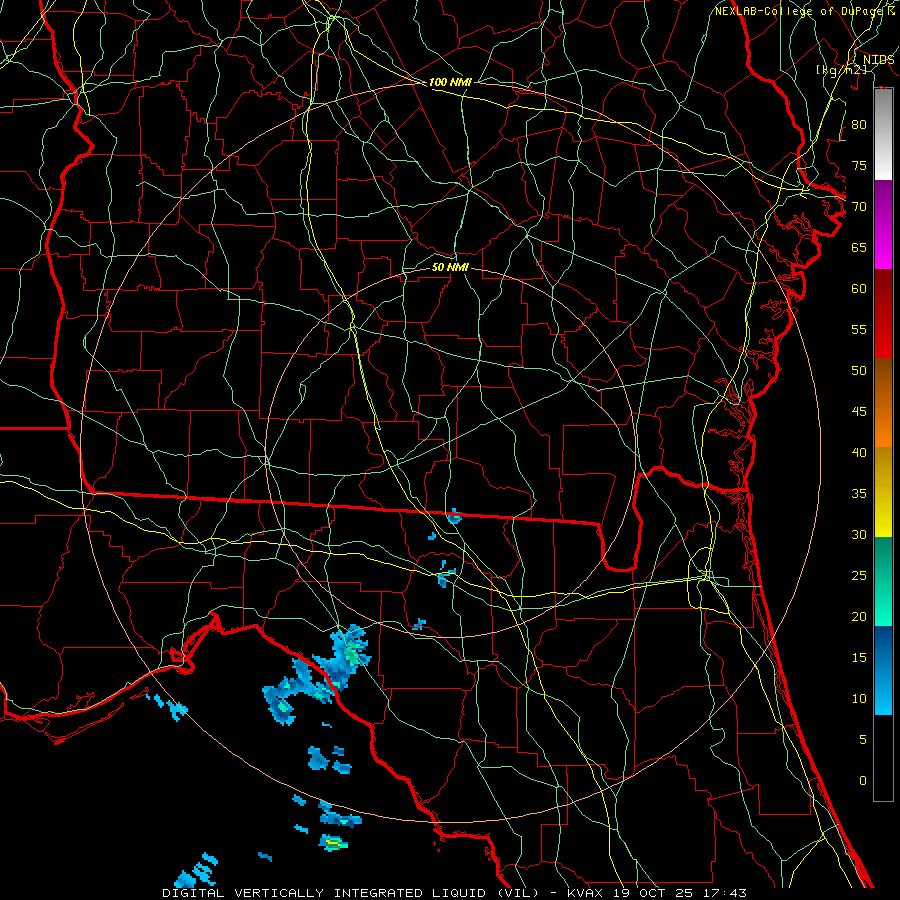The width and height of the screenshot is (900, 900).
Task: Click the "NIDS" label above the scale
Action: (878, 60)
